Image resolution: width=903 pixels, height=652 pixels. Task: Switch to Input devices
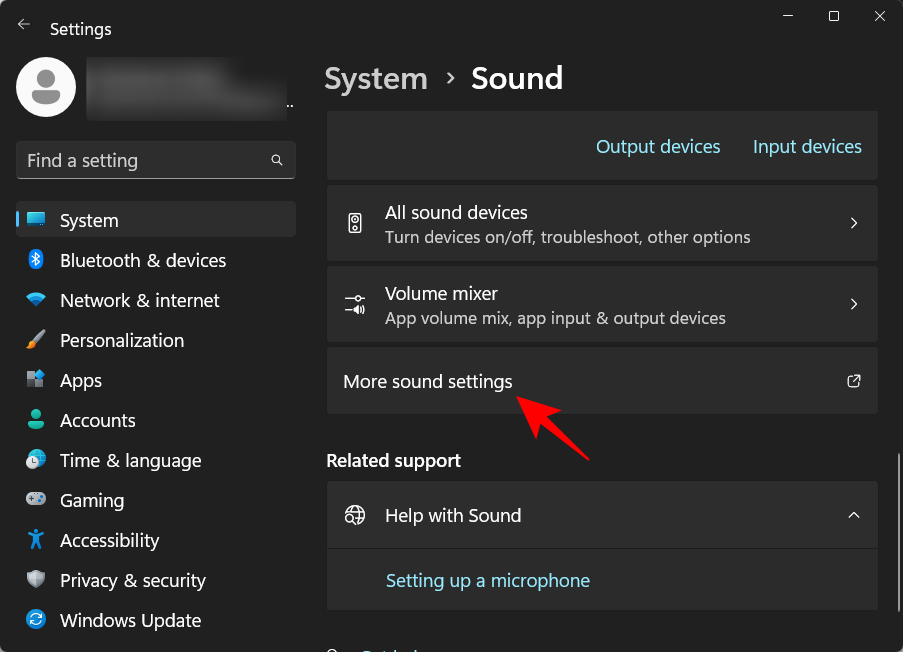click(x=806, y=146)
